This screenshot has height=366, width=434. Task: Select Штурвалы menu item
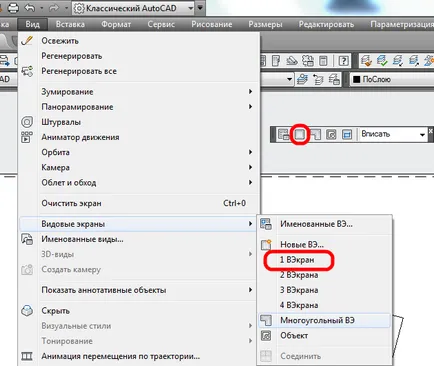click(138, 122)
